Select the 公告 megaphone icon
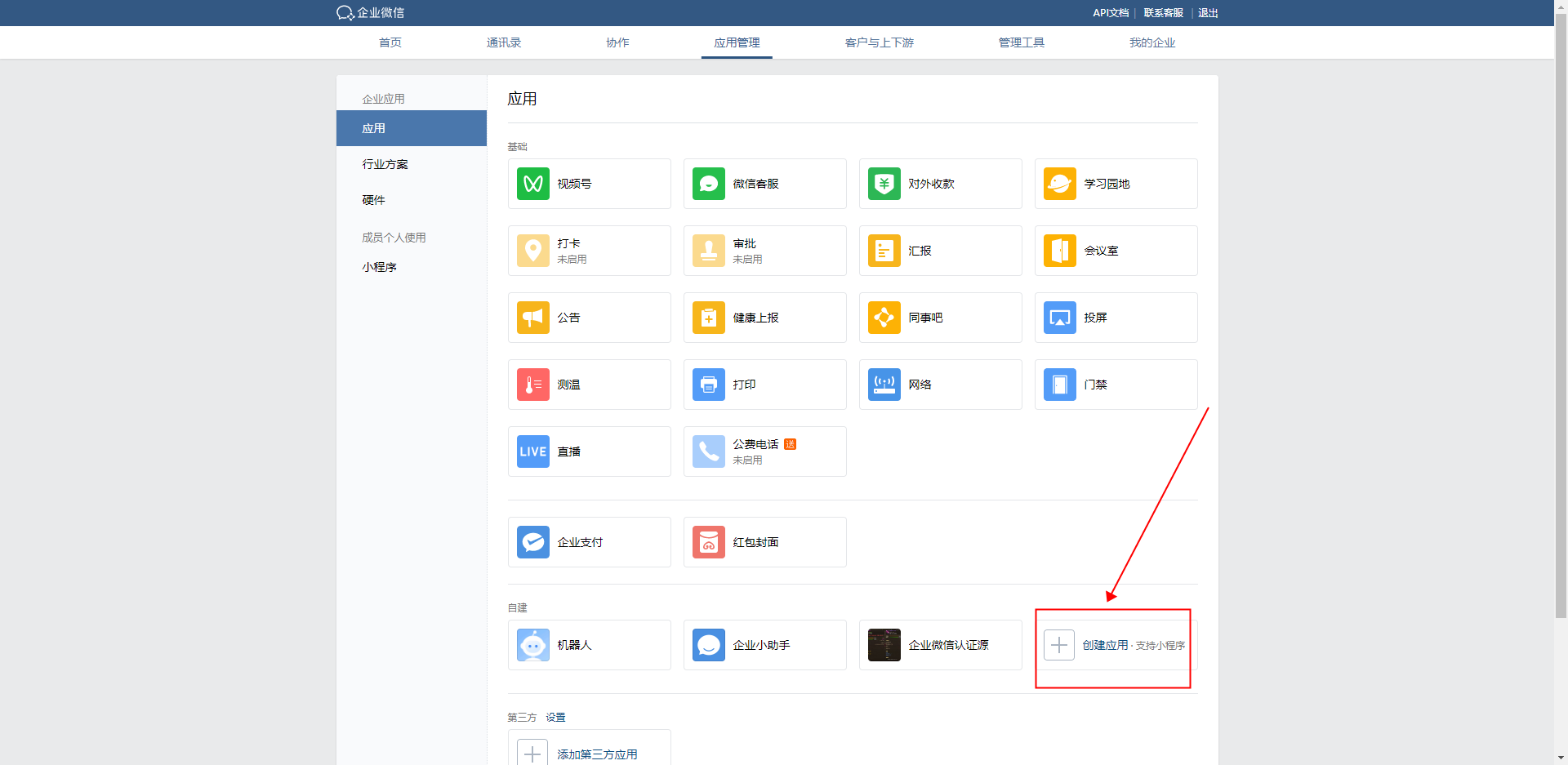This screenshot has width=1568, height=765. [x=532, y=318]
